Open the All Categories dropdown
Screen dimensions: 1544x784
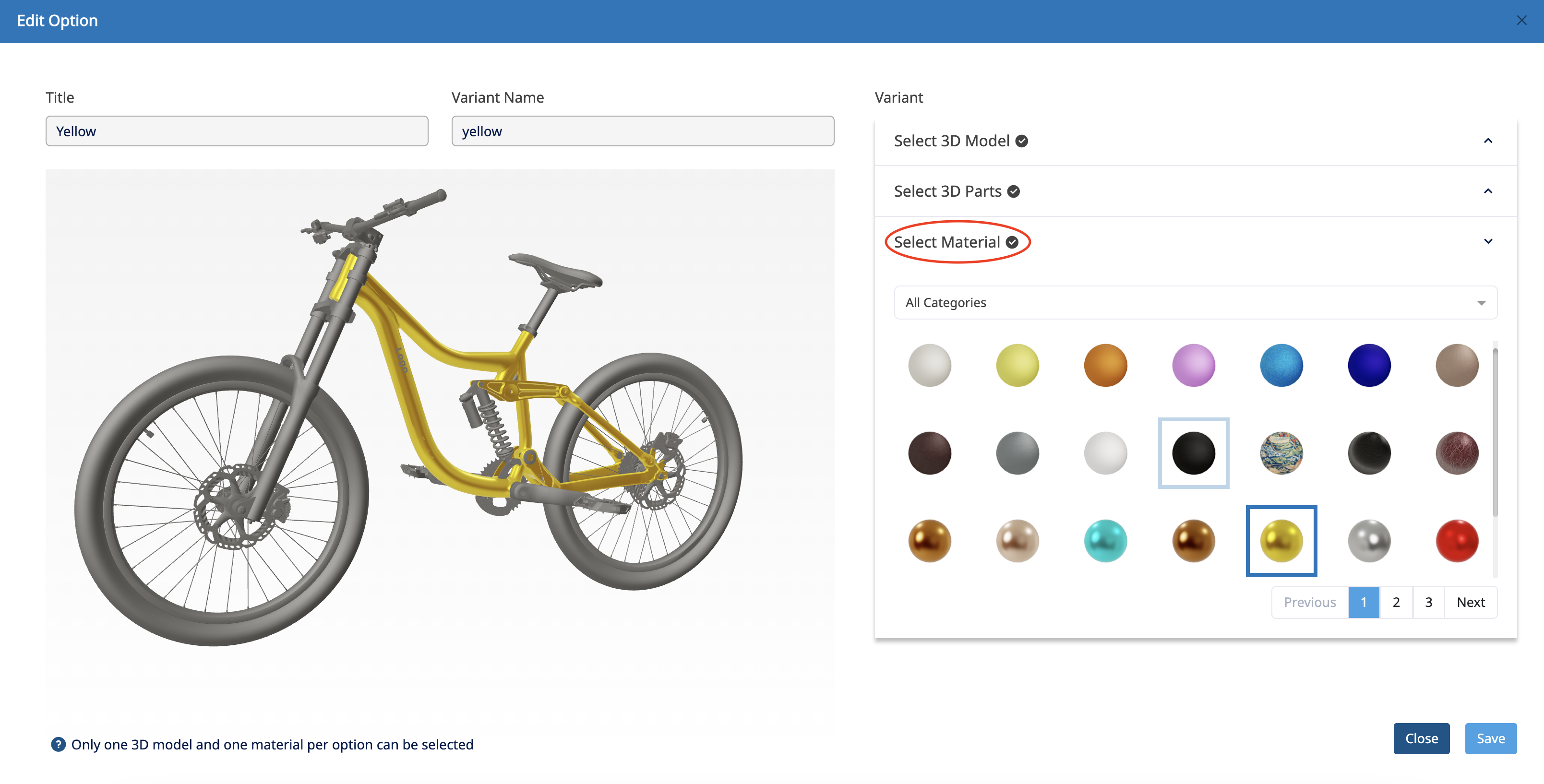pos(1195,303)
